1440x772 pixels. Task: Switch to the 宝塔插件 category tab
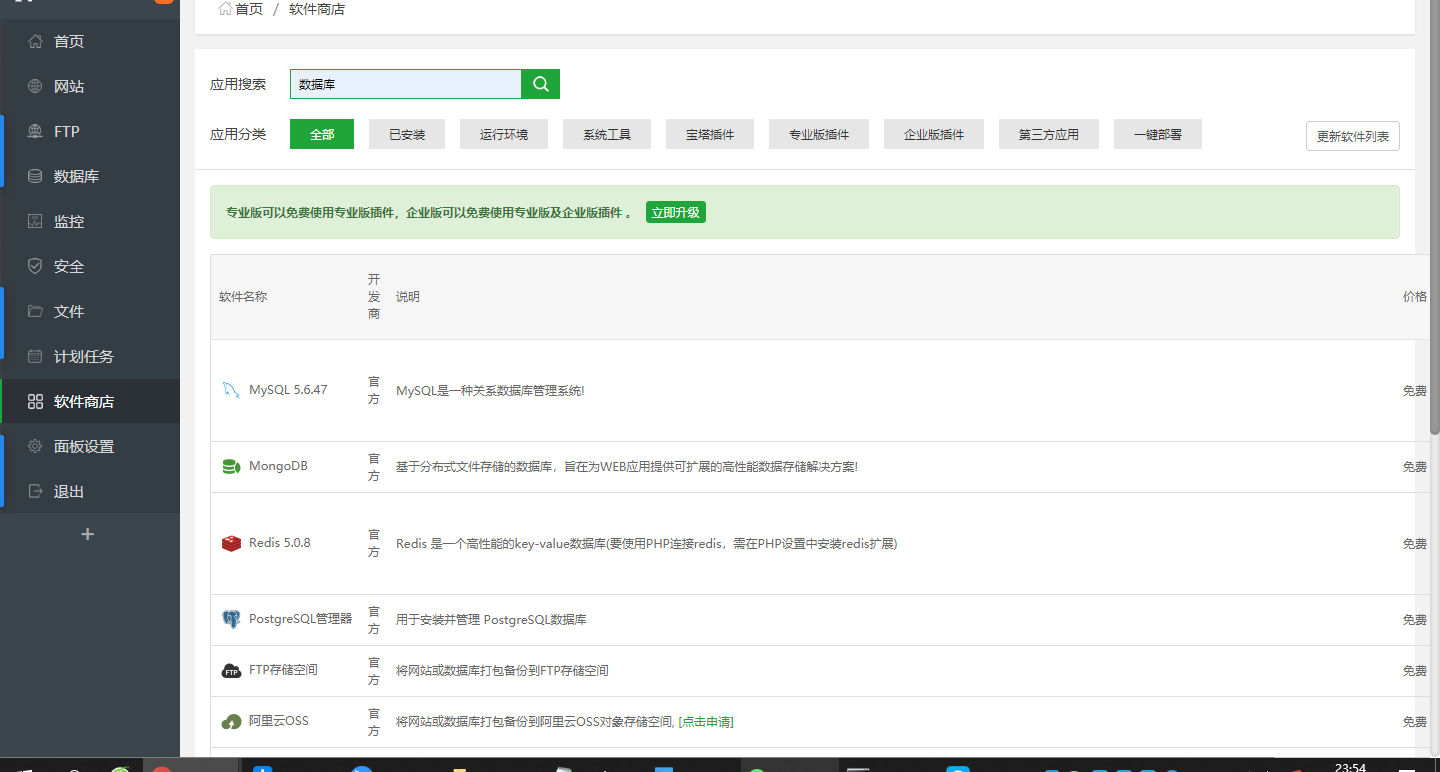point(710,134)
